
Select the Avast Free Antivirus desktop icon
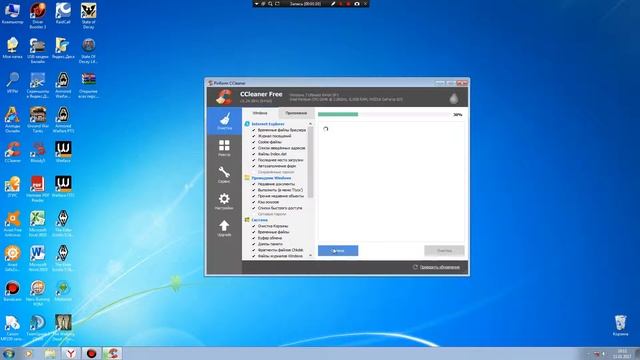(x=12, y=224)
